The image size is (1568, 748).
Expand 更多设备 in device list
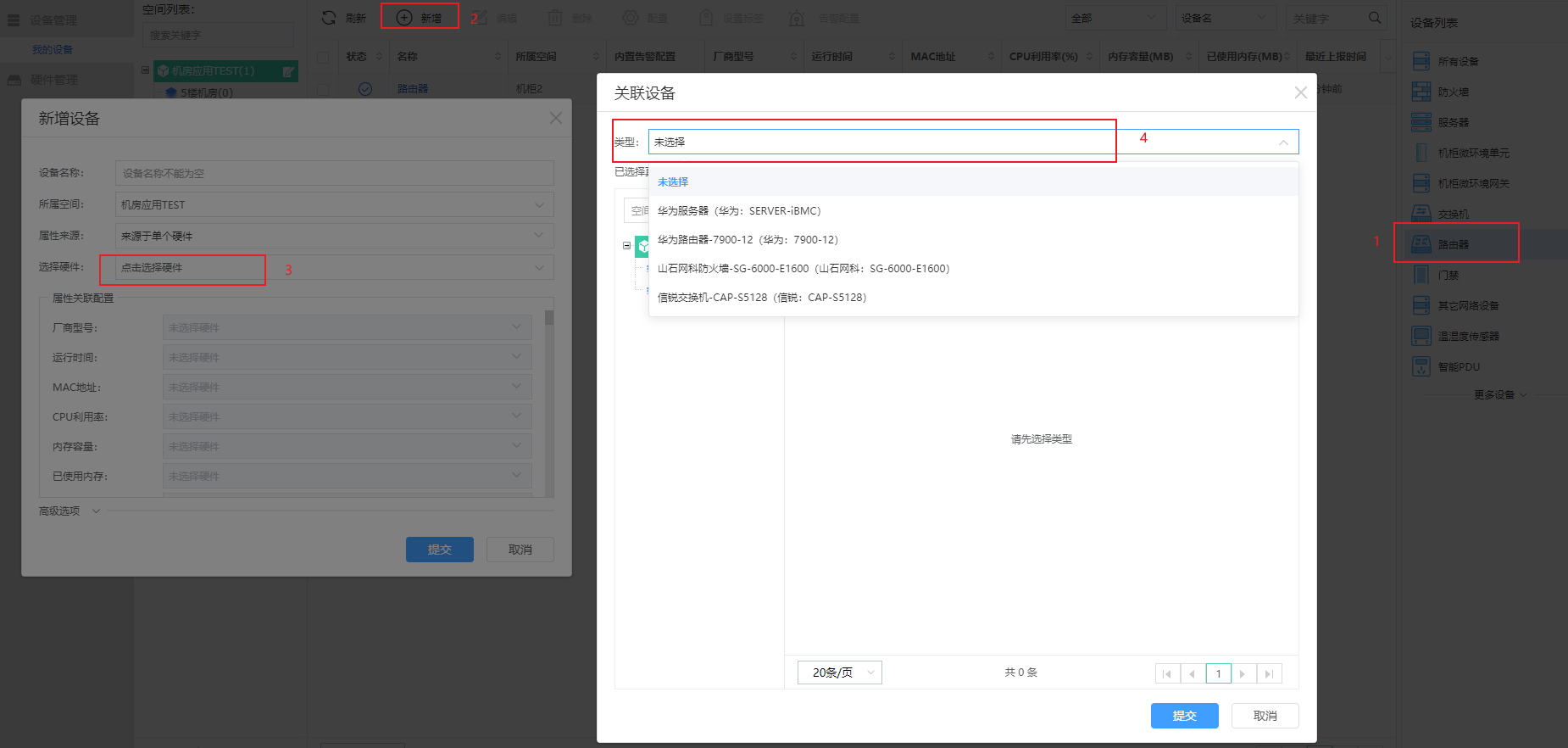(1500, 394)
